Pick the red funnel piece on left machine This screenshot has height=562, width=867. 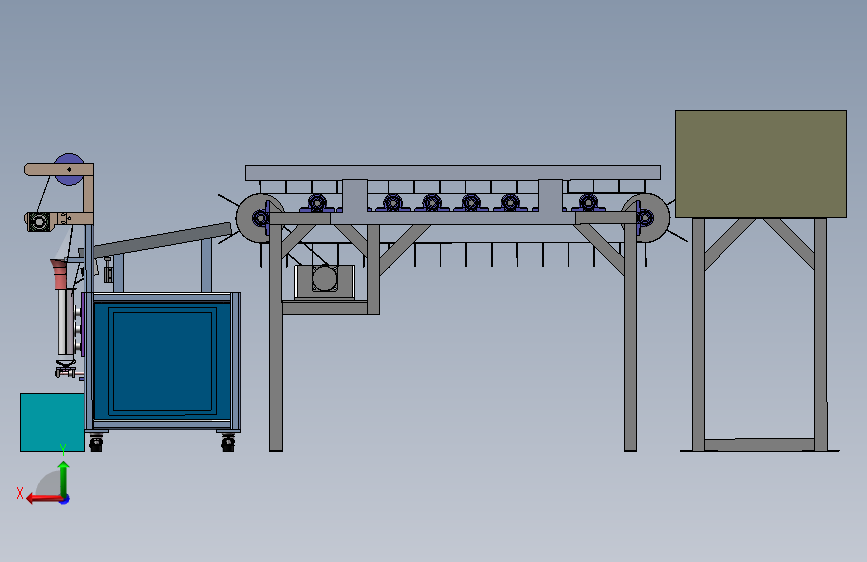[59, 274]
